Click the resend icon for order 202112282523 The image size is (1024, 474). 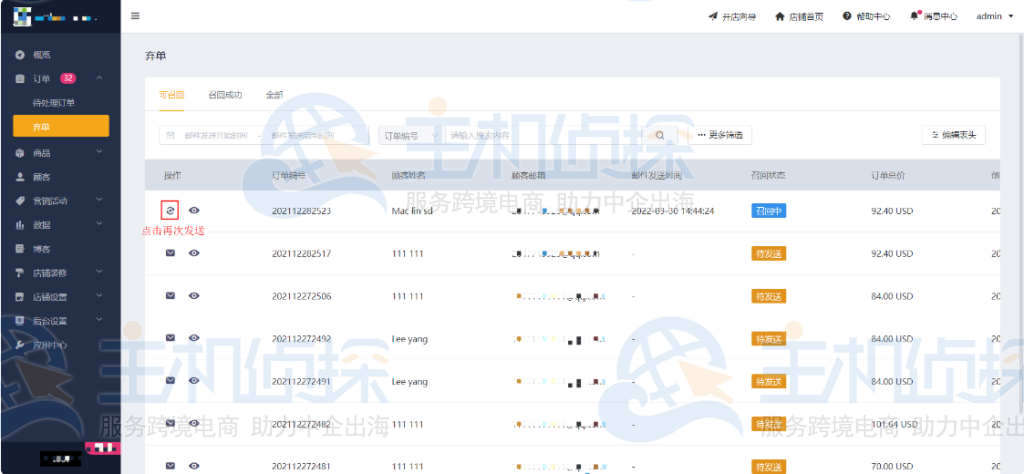click(170, 211)
